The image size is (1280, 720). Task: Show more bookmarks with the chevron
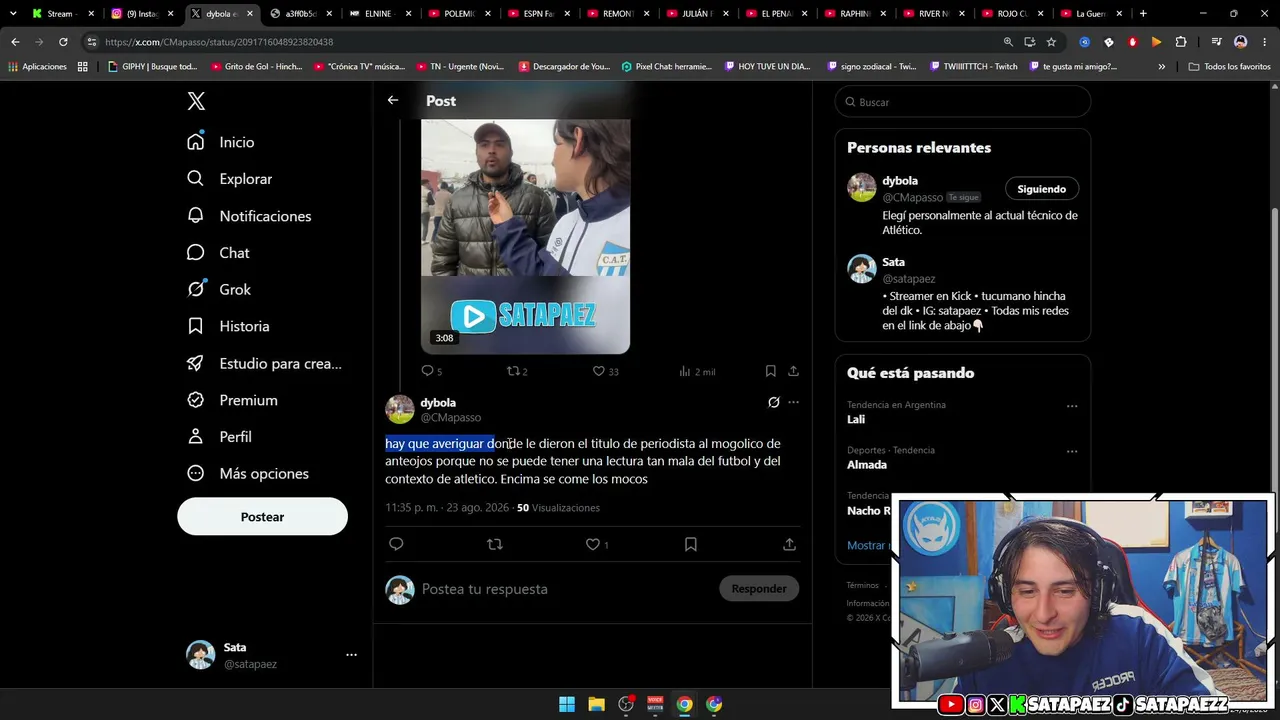coord(1162,67)
